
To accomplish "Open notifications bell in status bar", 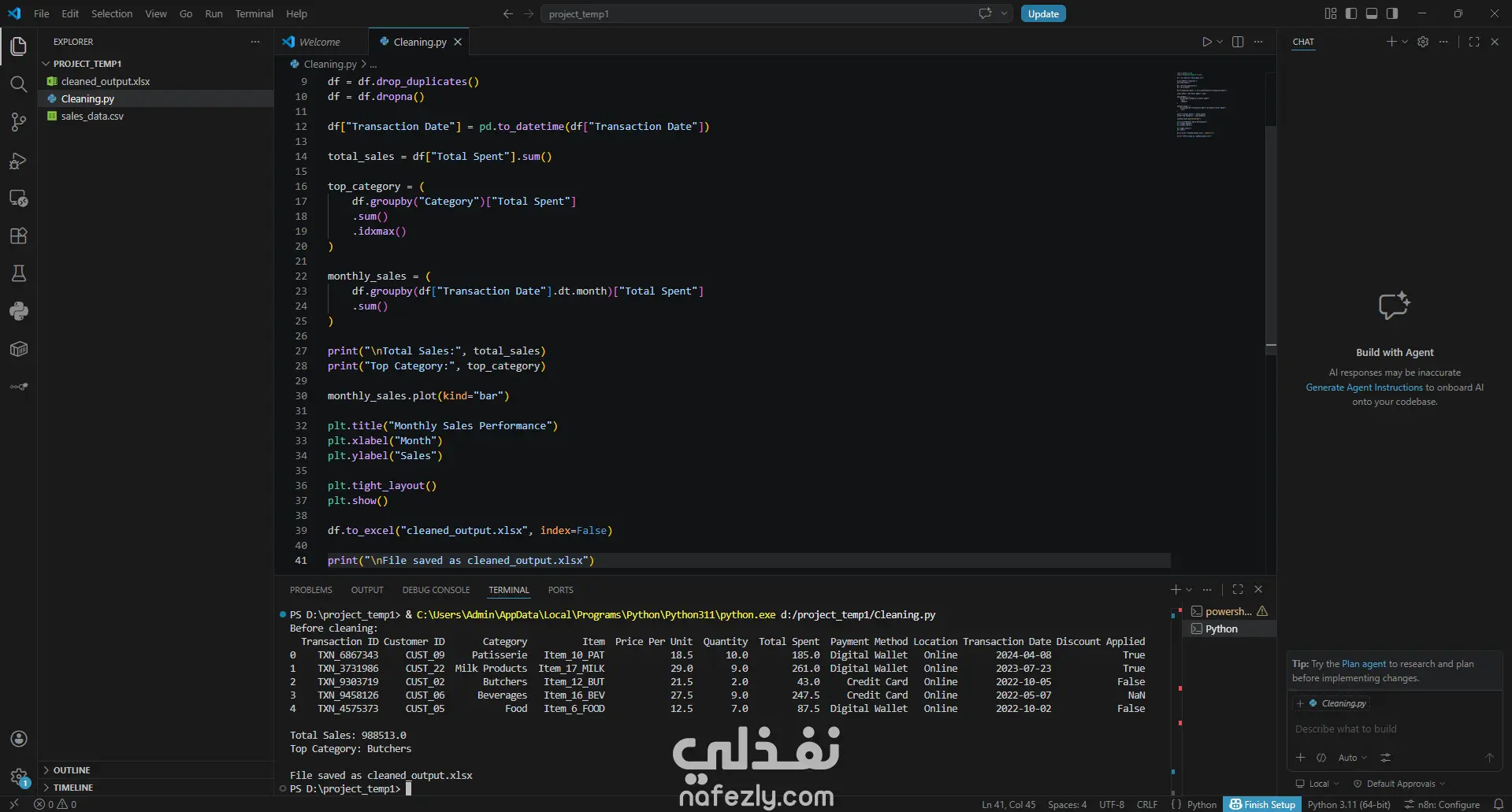I will pyautogui.click(x=1499, y=804).
